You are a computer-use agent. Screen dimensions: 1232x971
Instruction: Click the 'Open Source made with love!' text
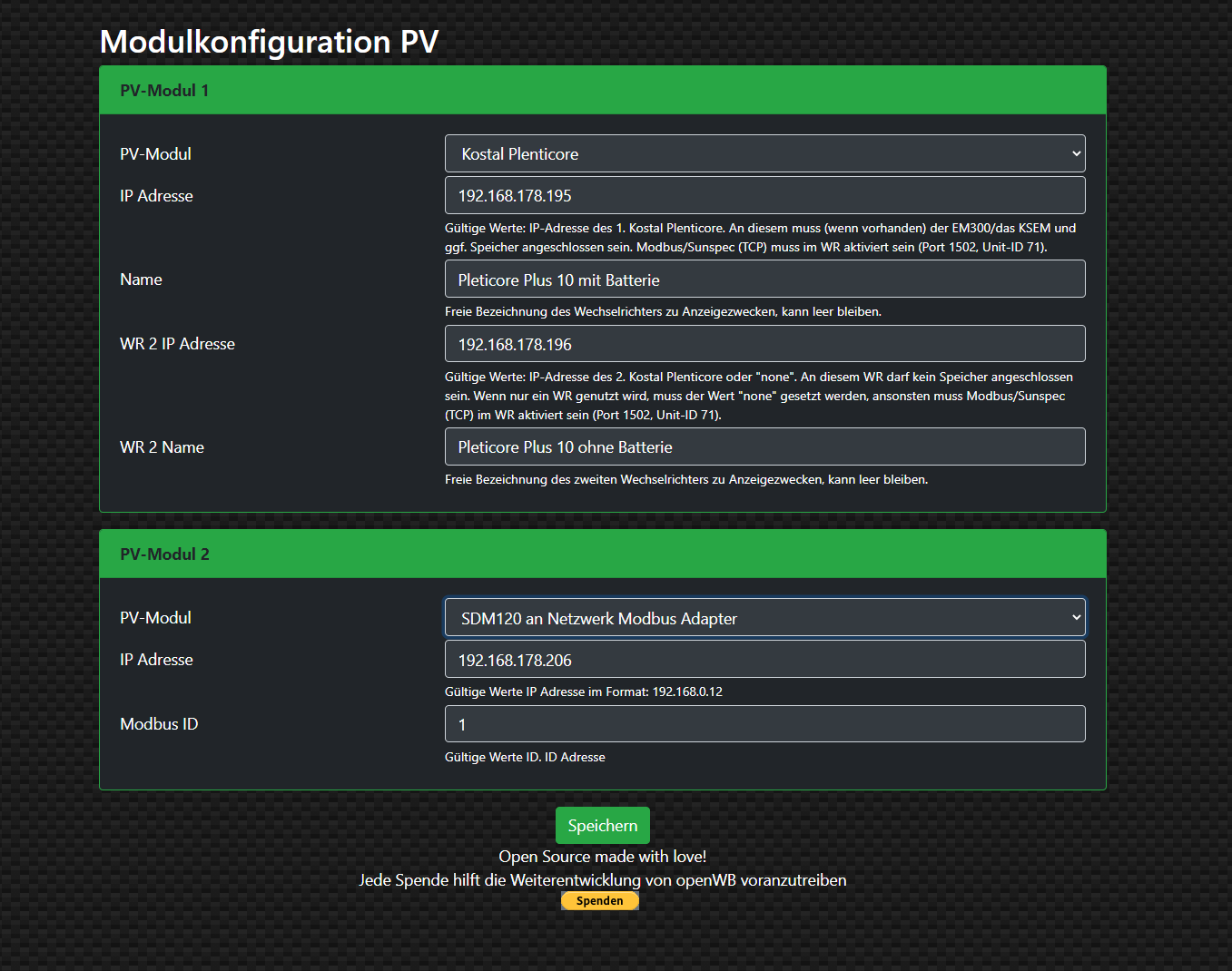click(x=603, y=857)
